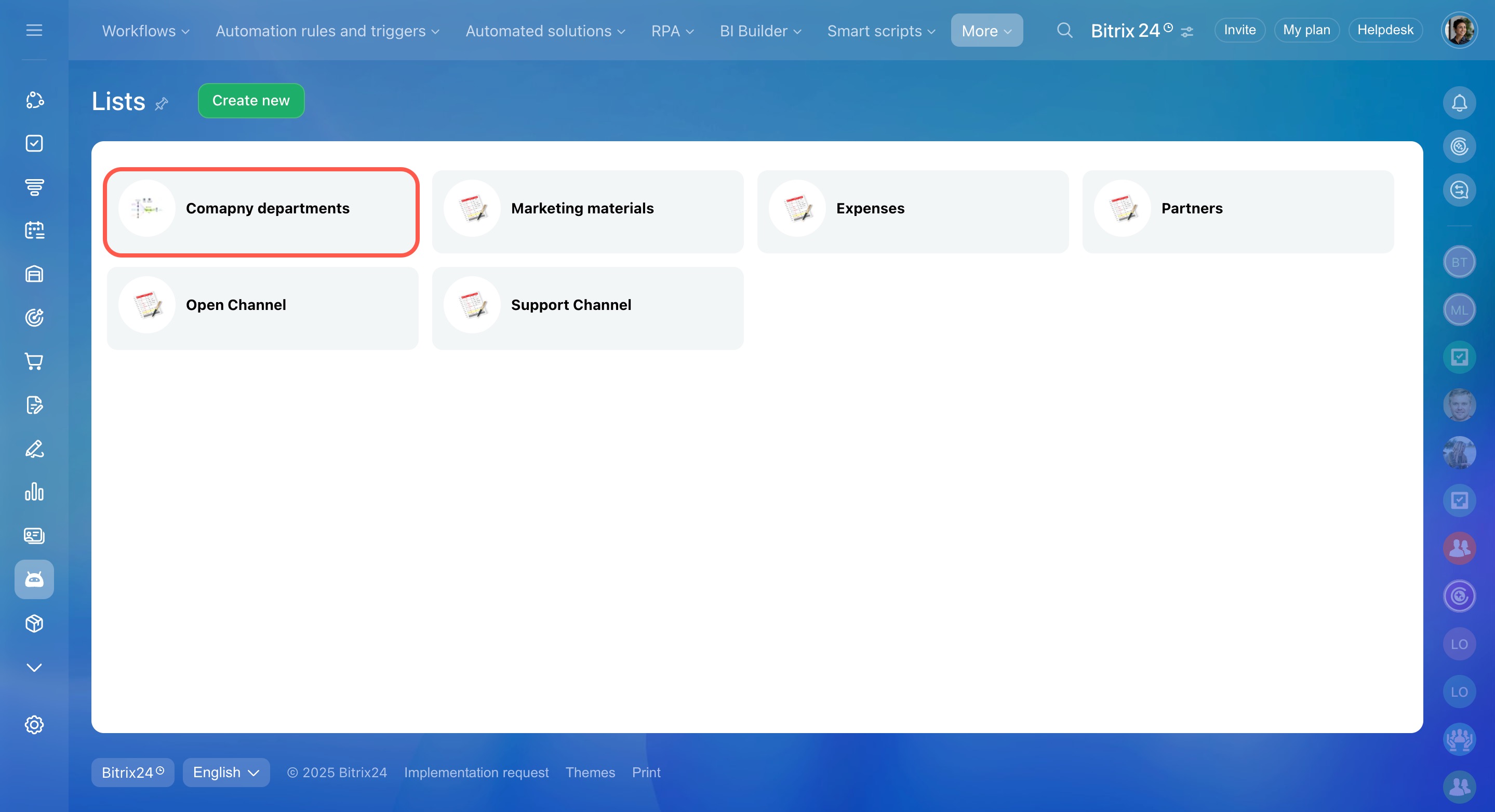Viewport: 1495px width, 812px height.
Task: Click the Invite button
Action: tap(1239, 30)
